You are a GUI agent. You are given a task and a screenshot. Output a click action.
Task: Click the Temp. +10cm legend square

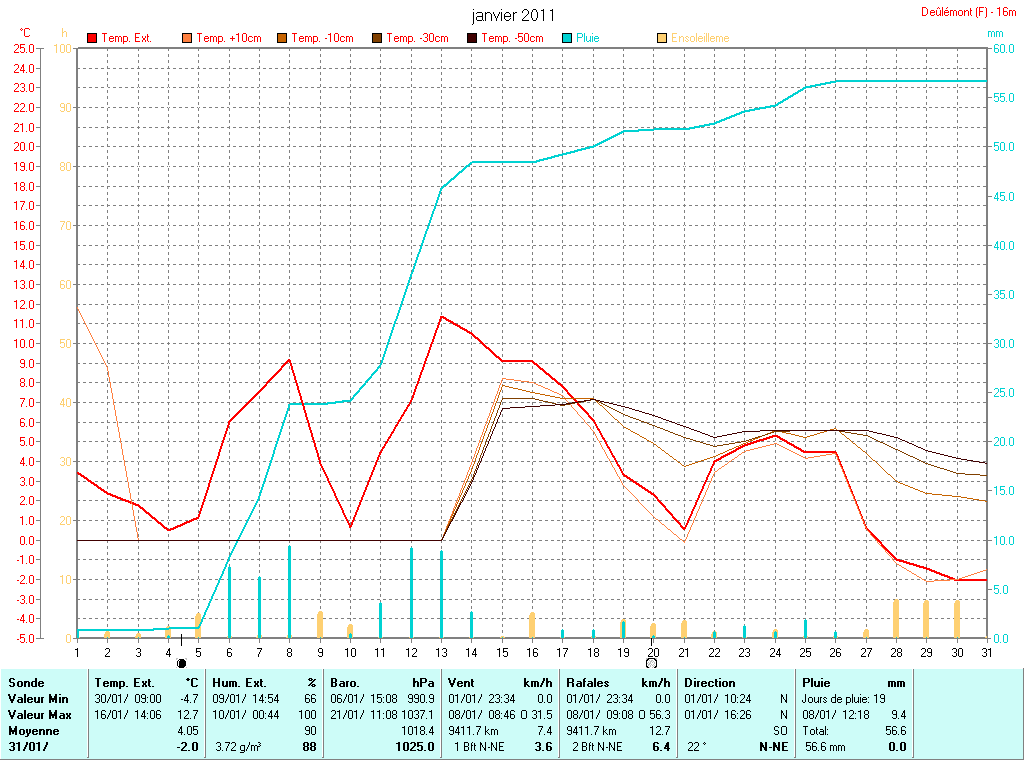[x=187, y=38]
